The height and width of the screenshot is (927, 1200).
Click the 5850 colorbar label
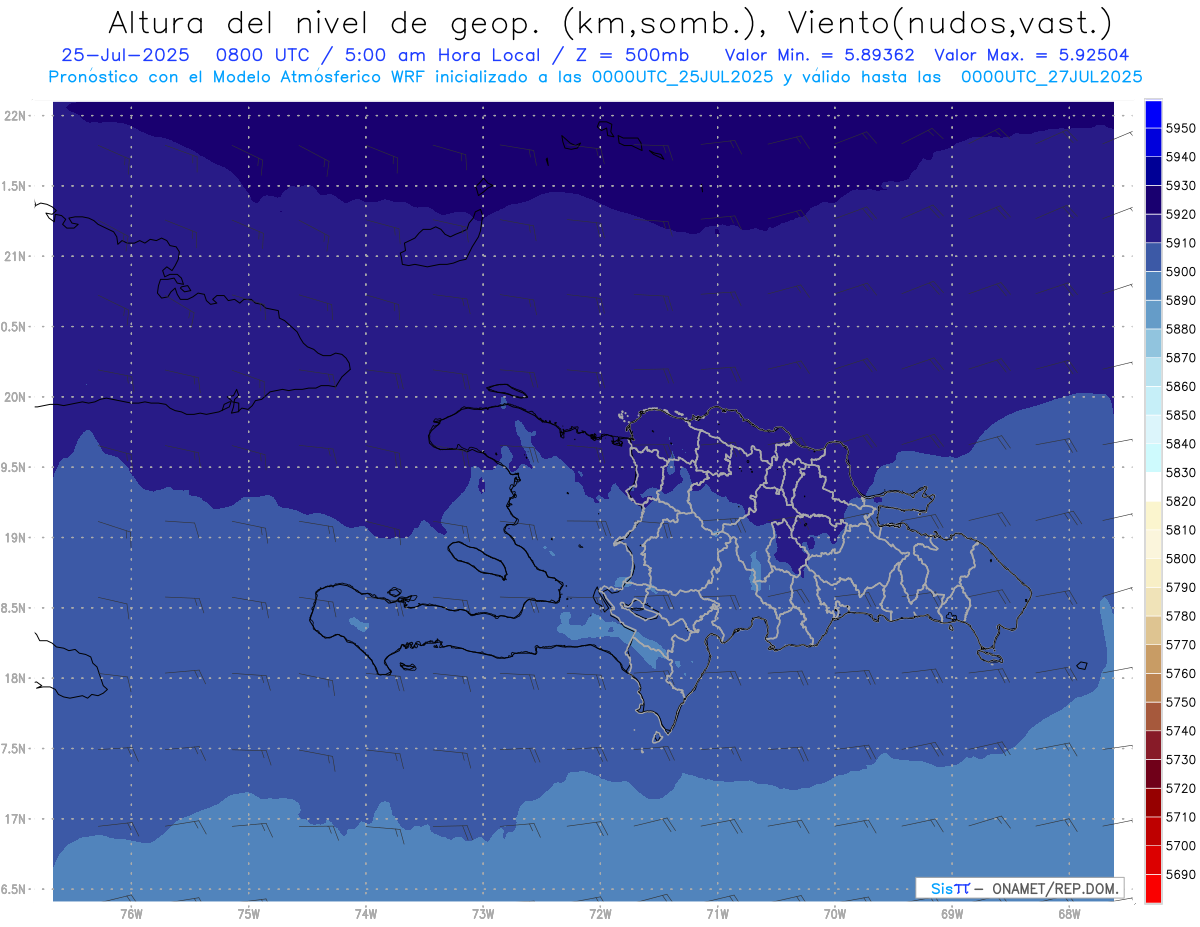tap(1181, 415)
